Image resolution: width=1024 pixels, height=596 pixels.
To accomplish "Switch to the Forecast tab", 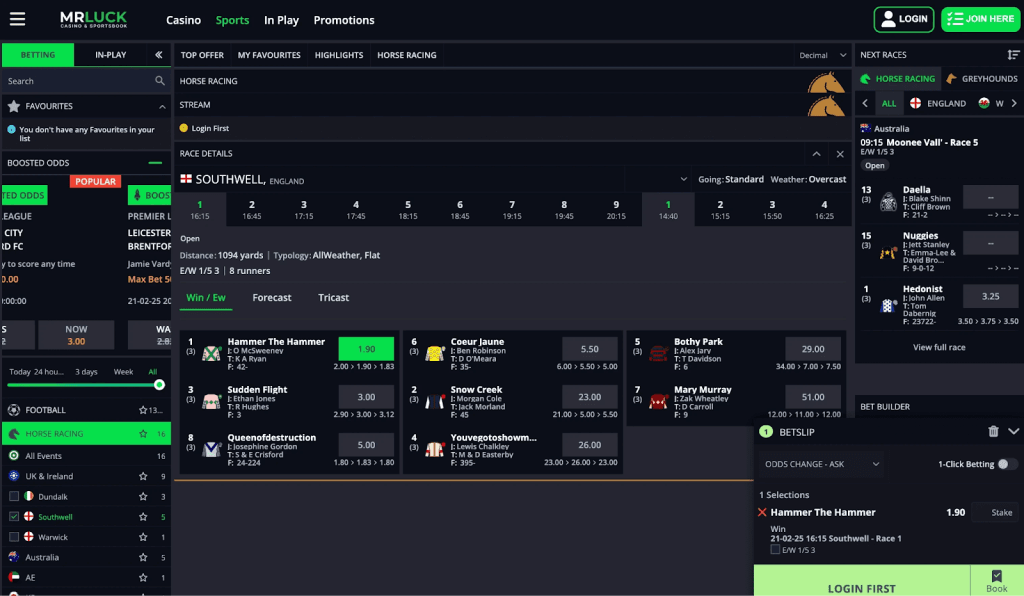I will click(x=272, y=298).
